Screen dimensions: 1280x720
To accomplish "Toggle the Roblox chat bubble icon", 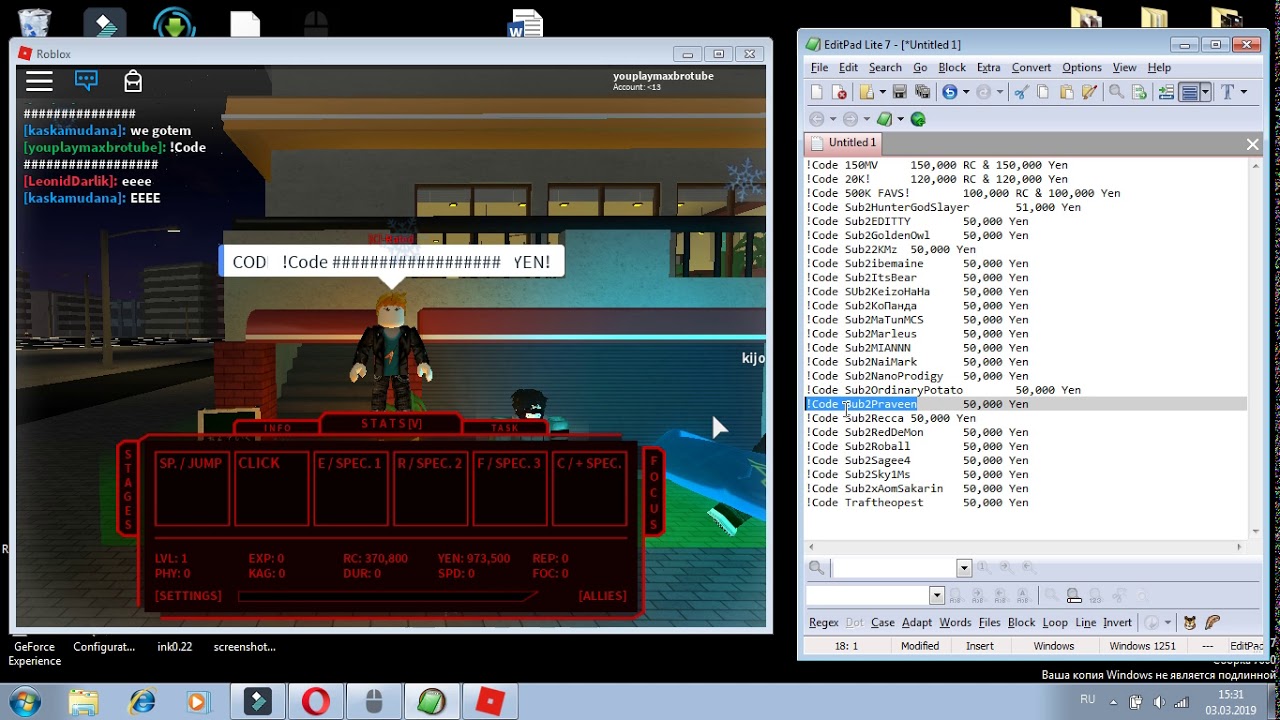I will pos(86,81).
